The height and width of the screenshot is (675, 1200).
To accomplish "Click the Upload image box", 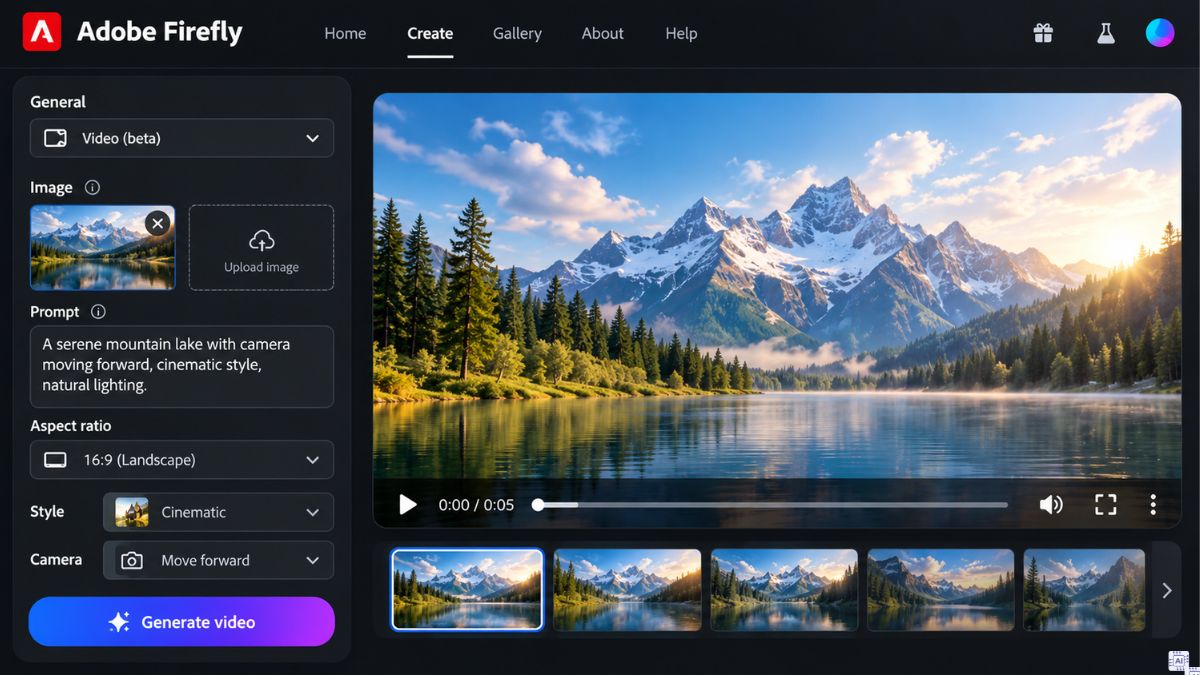I will pos(261,248).
